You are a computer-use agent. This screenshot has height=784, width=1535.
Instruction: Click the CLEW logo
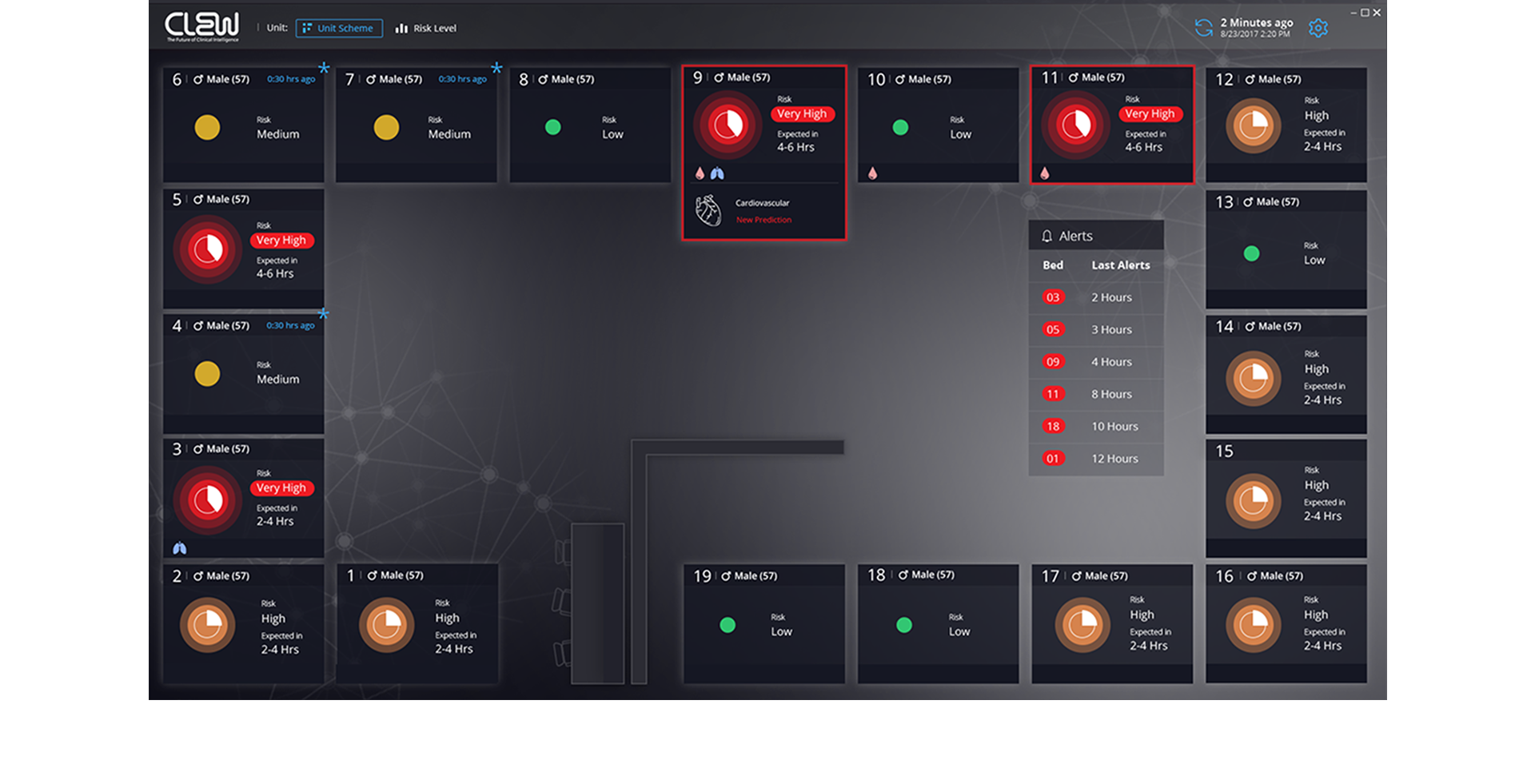(x=201, y=26)
